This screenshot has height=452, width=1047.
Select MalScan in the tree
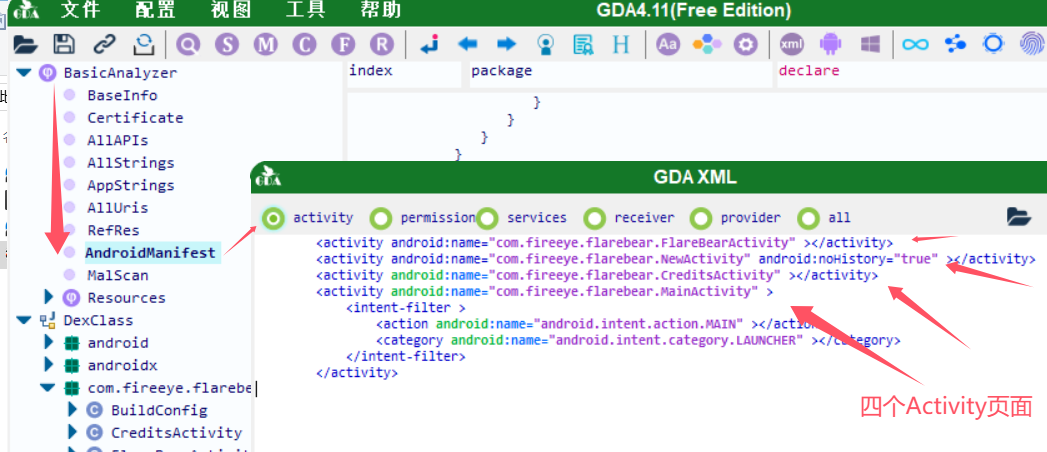118,275
